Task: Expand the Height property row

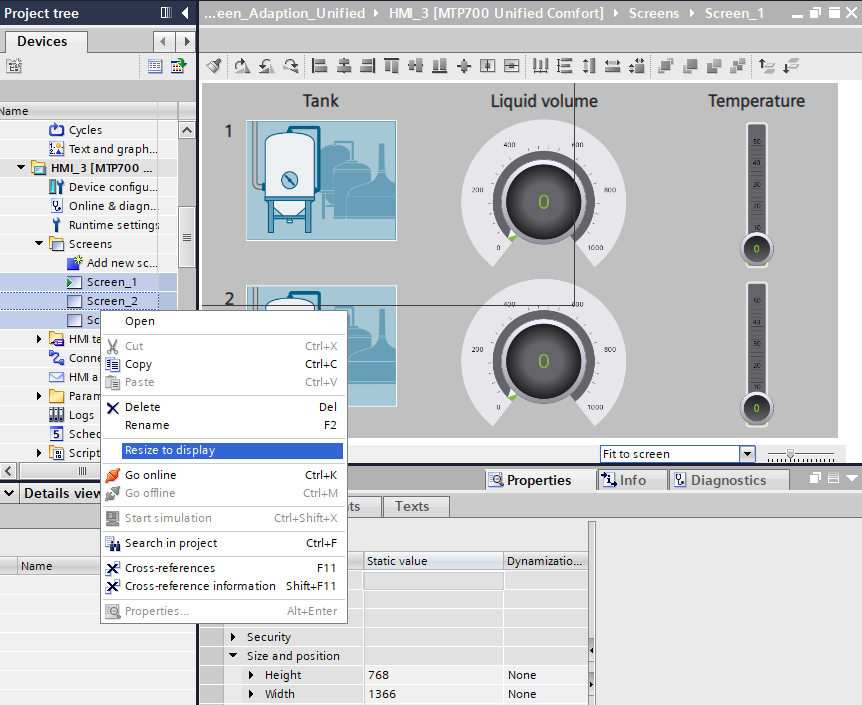Action: (x=252, y=675)
